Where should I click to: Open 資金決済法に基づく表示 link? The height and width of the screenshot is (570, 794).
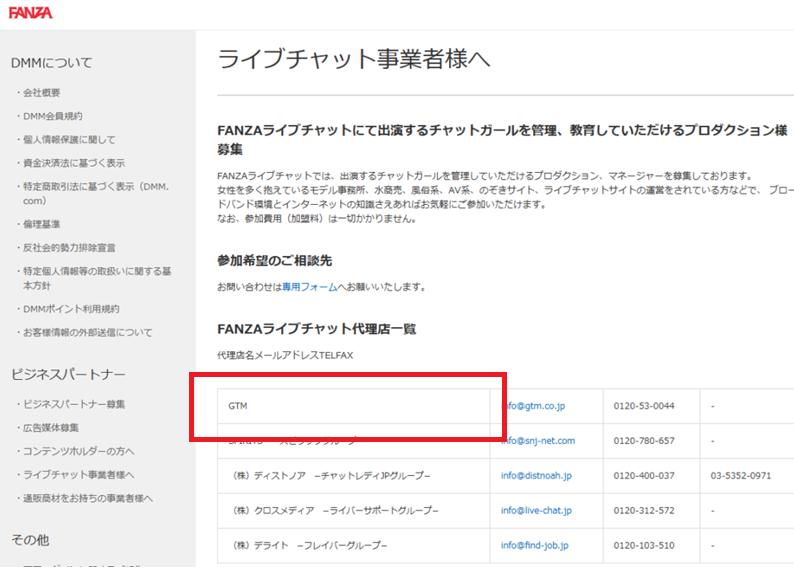(x=74, y=163)
